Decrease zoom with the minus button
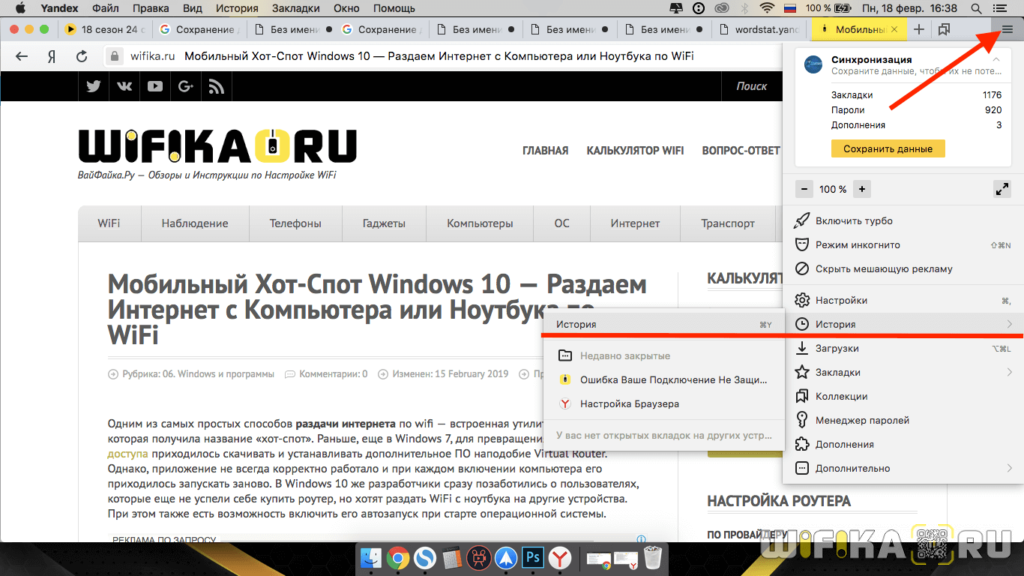 pos(805,189)
